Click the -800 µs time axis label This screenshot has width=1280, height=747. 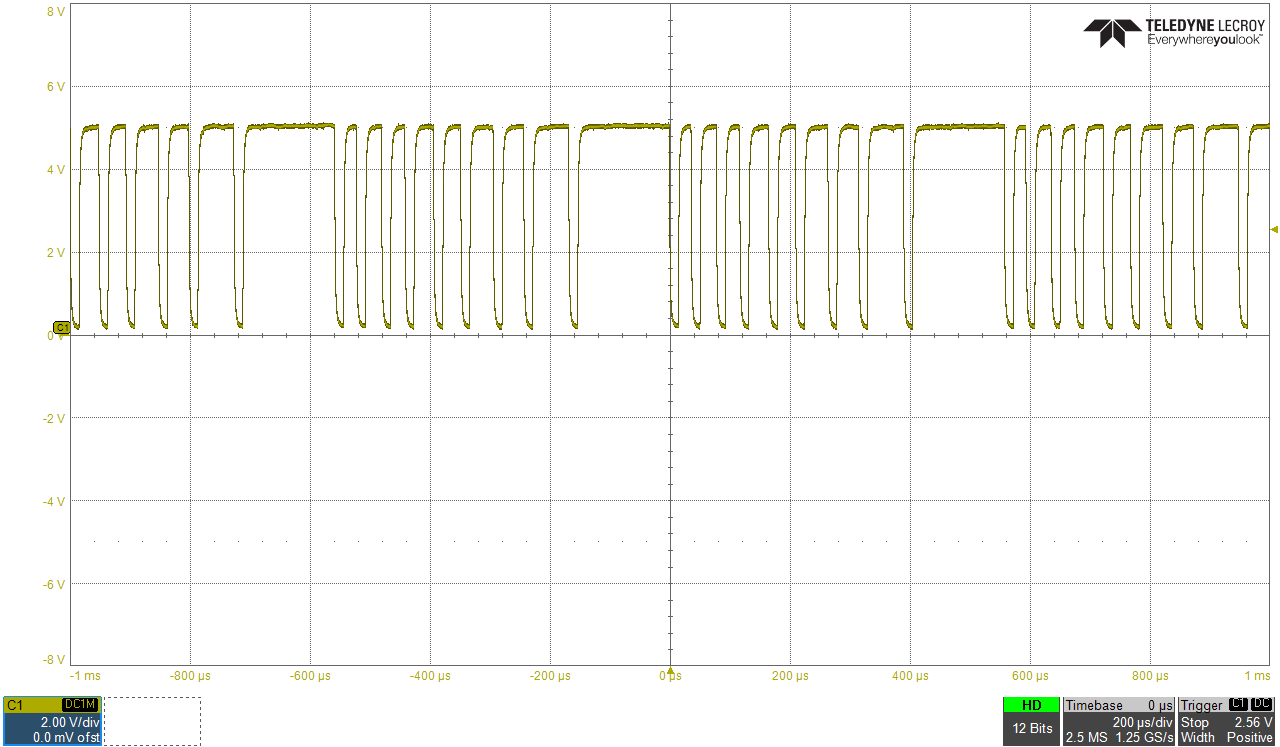coord(190,676)
